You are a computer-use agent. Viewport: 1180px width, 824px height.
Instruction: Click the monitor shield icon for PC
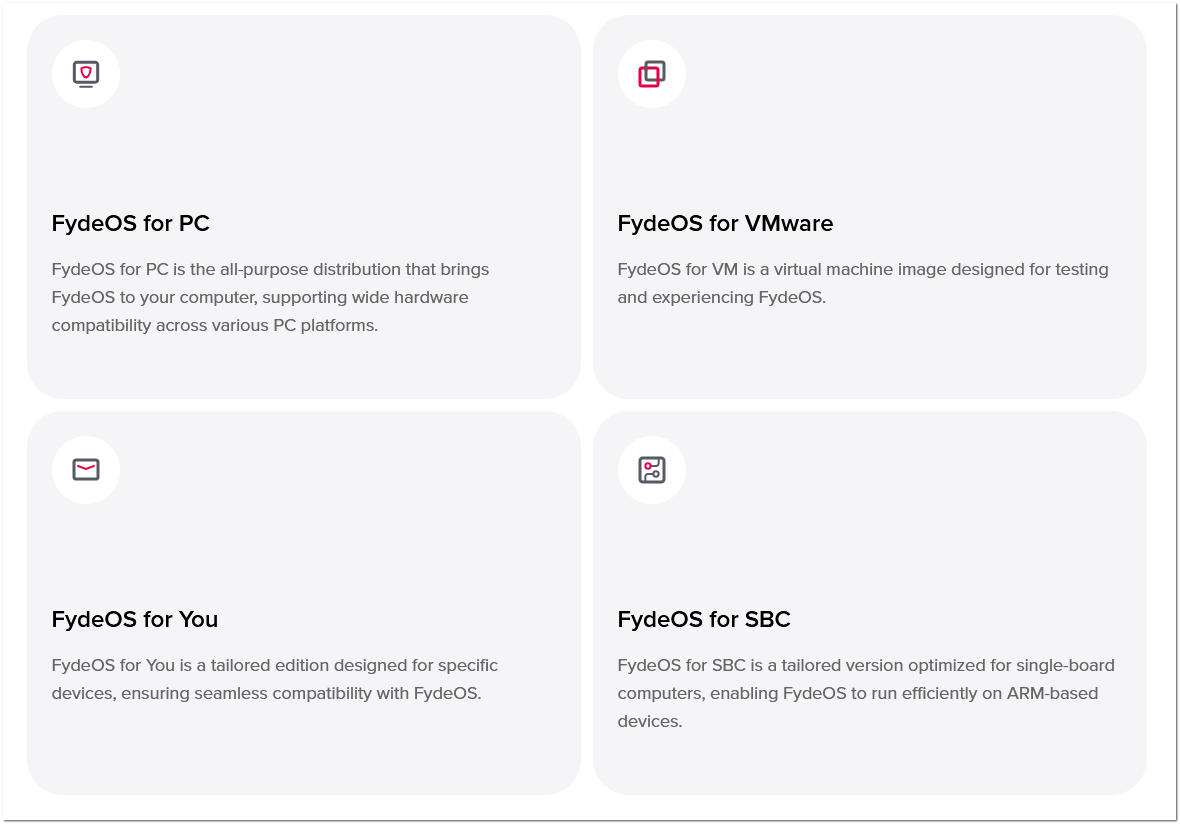click(x=86, y=74)
